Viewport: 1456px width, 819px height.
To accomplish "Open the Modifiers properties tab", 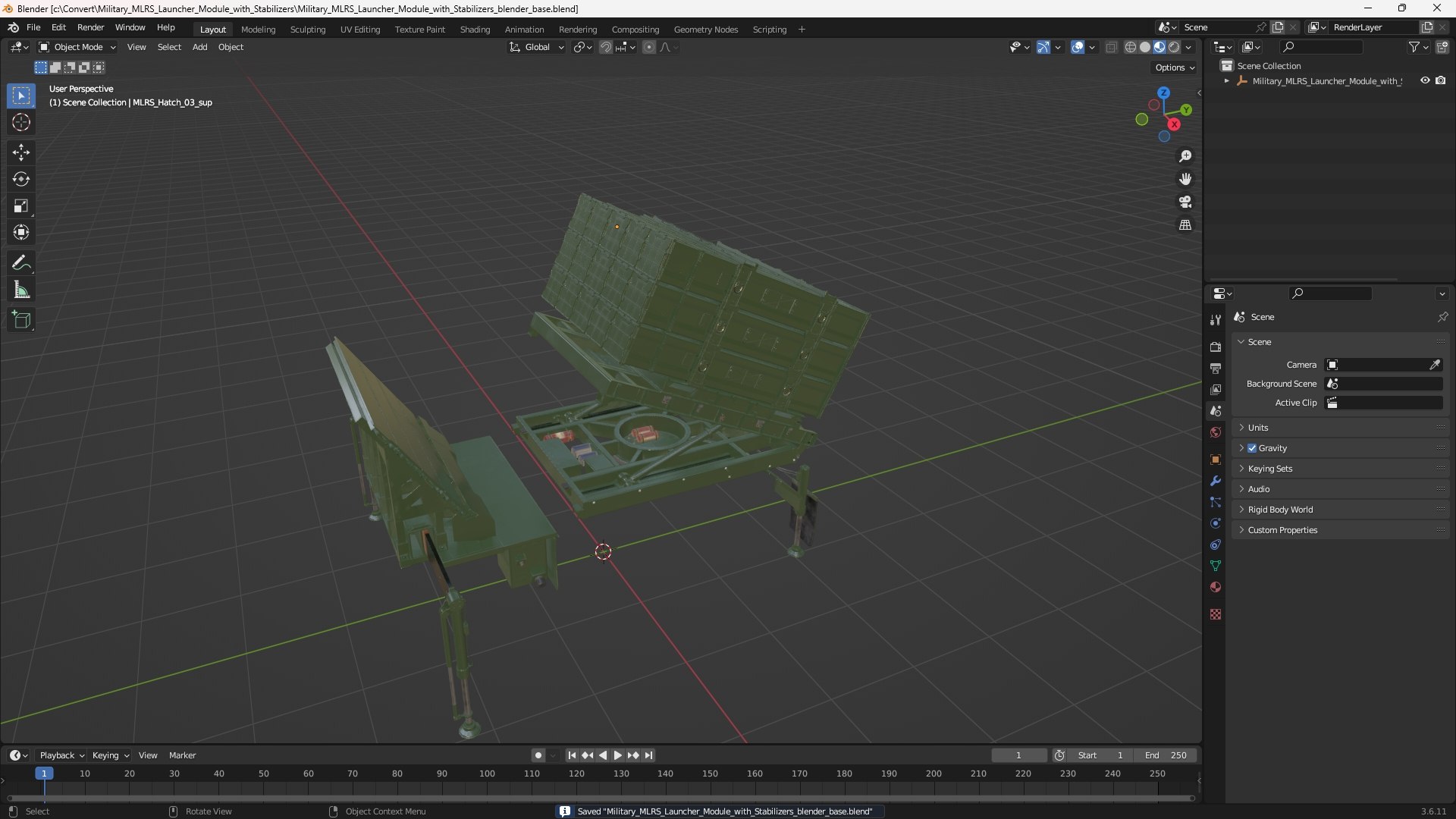I will [x=1216, y=481].
